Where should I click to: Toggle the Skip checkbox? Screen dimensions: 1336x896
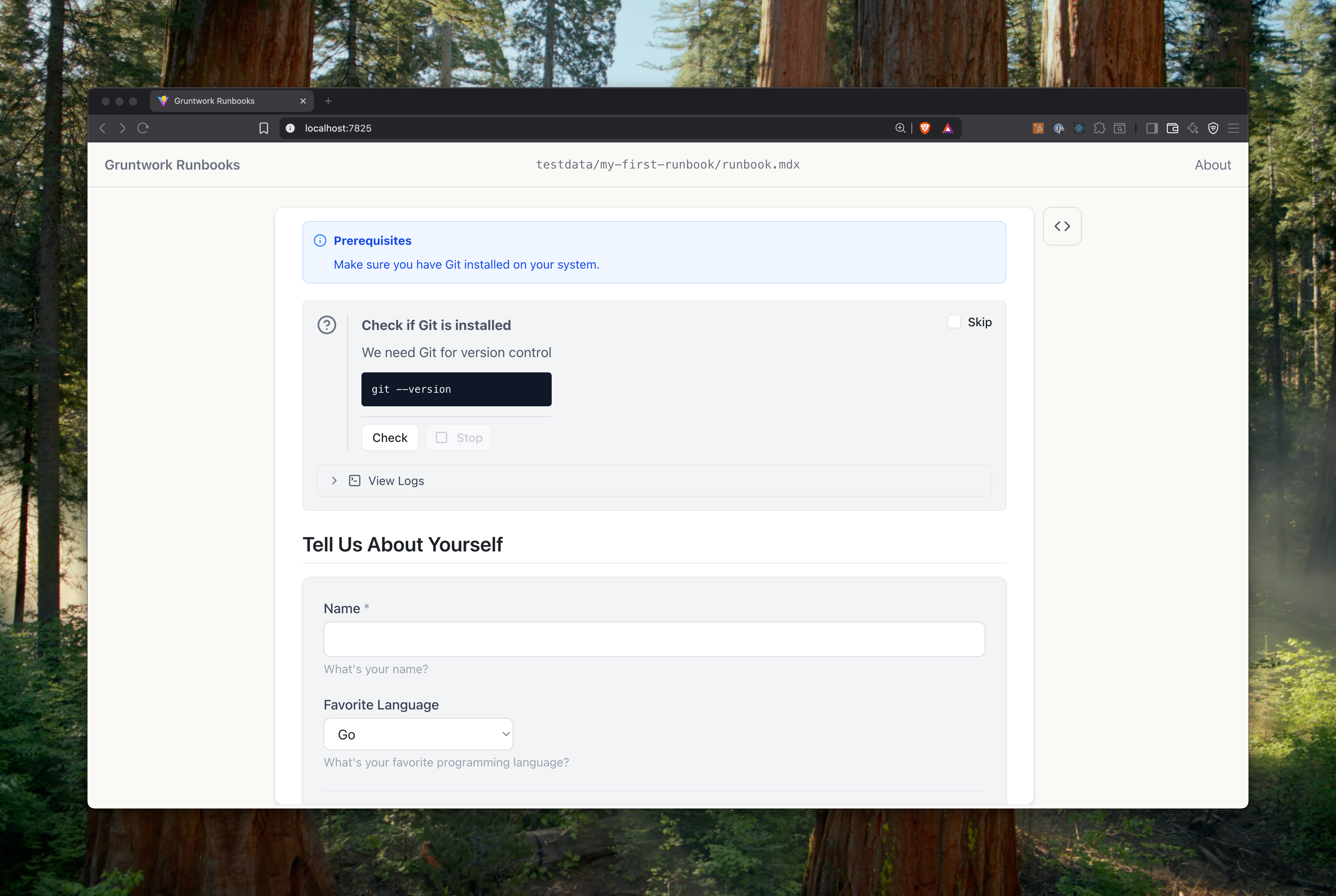pyautogui.click(x=954, y=322)
